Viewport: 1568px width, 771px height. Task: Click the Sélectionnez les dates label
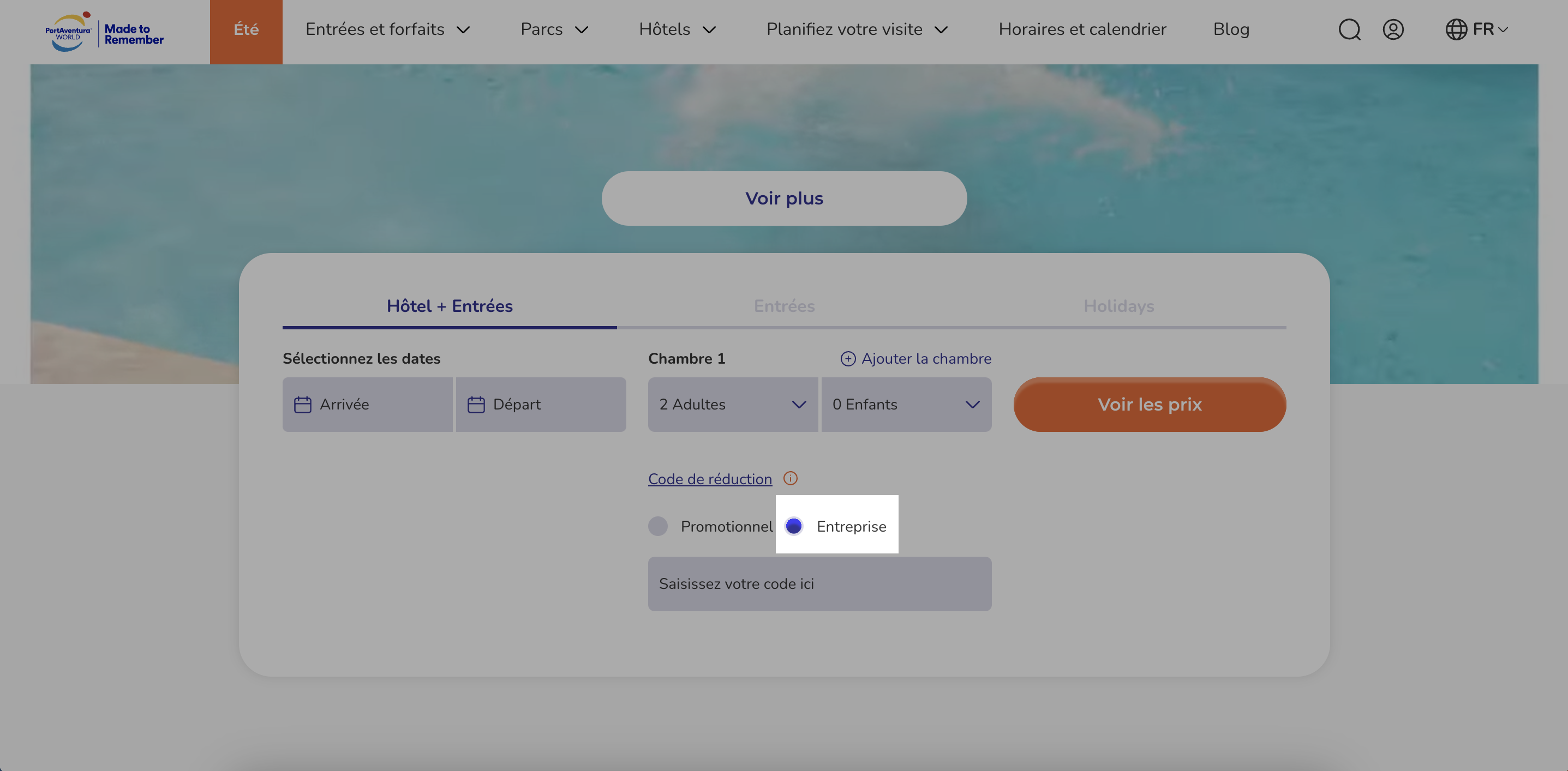(362, 358)
